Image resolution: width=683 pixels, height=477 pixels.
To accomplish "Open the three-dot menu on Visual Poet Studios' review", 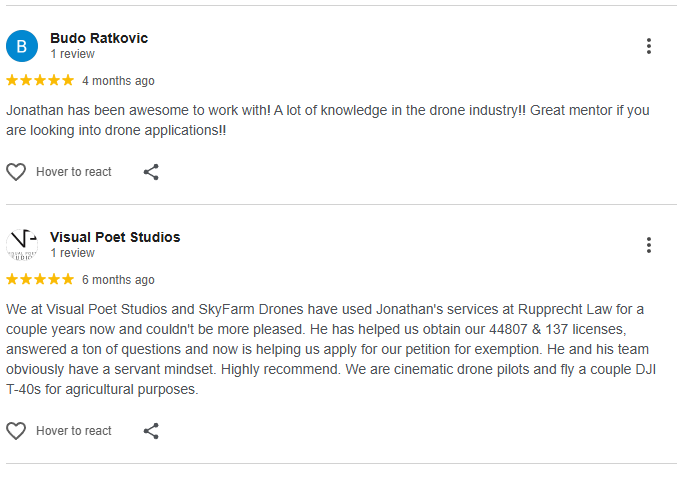I will [649, 245].
